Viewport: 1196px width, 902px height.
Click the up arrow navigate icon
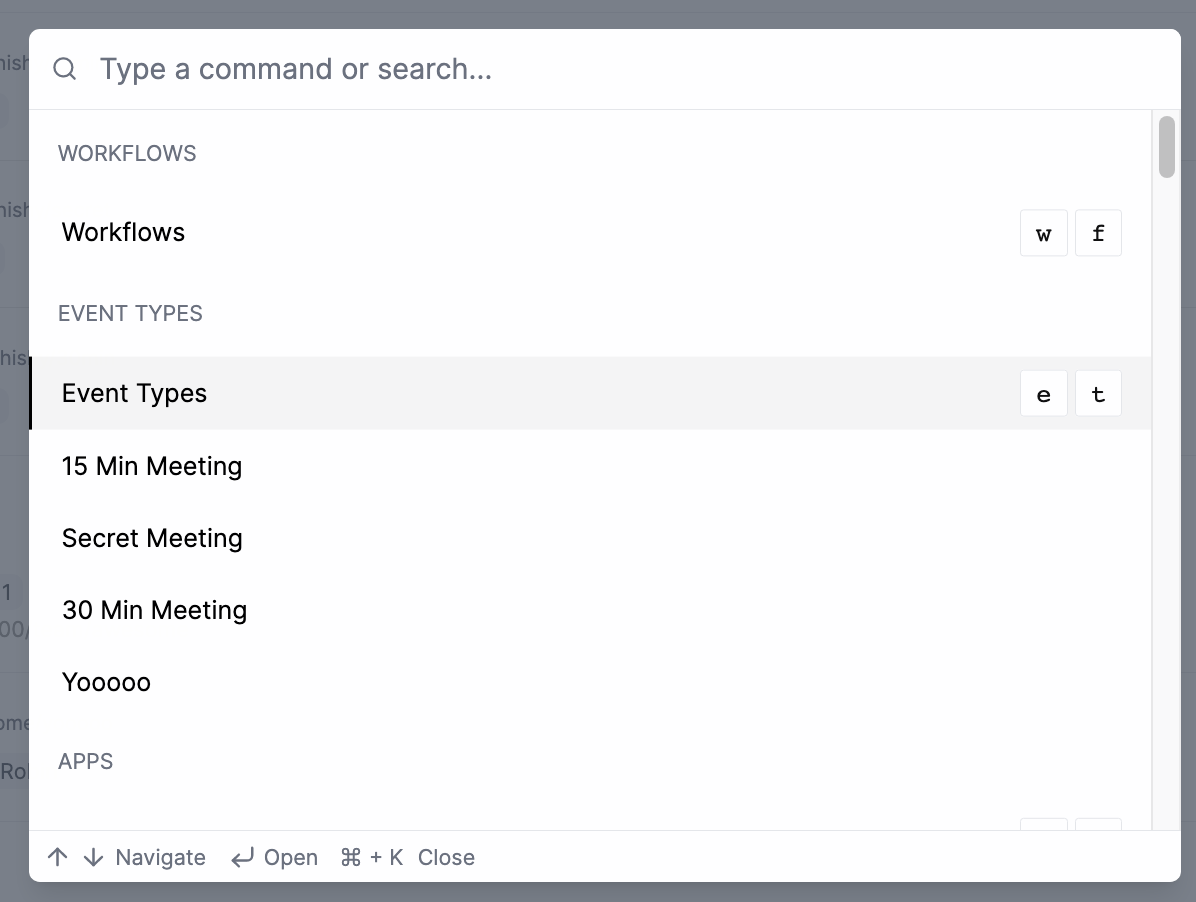(58, 857)
